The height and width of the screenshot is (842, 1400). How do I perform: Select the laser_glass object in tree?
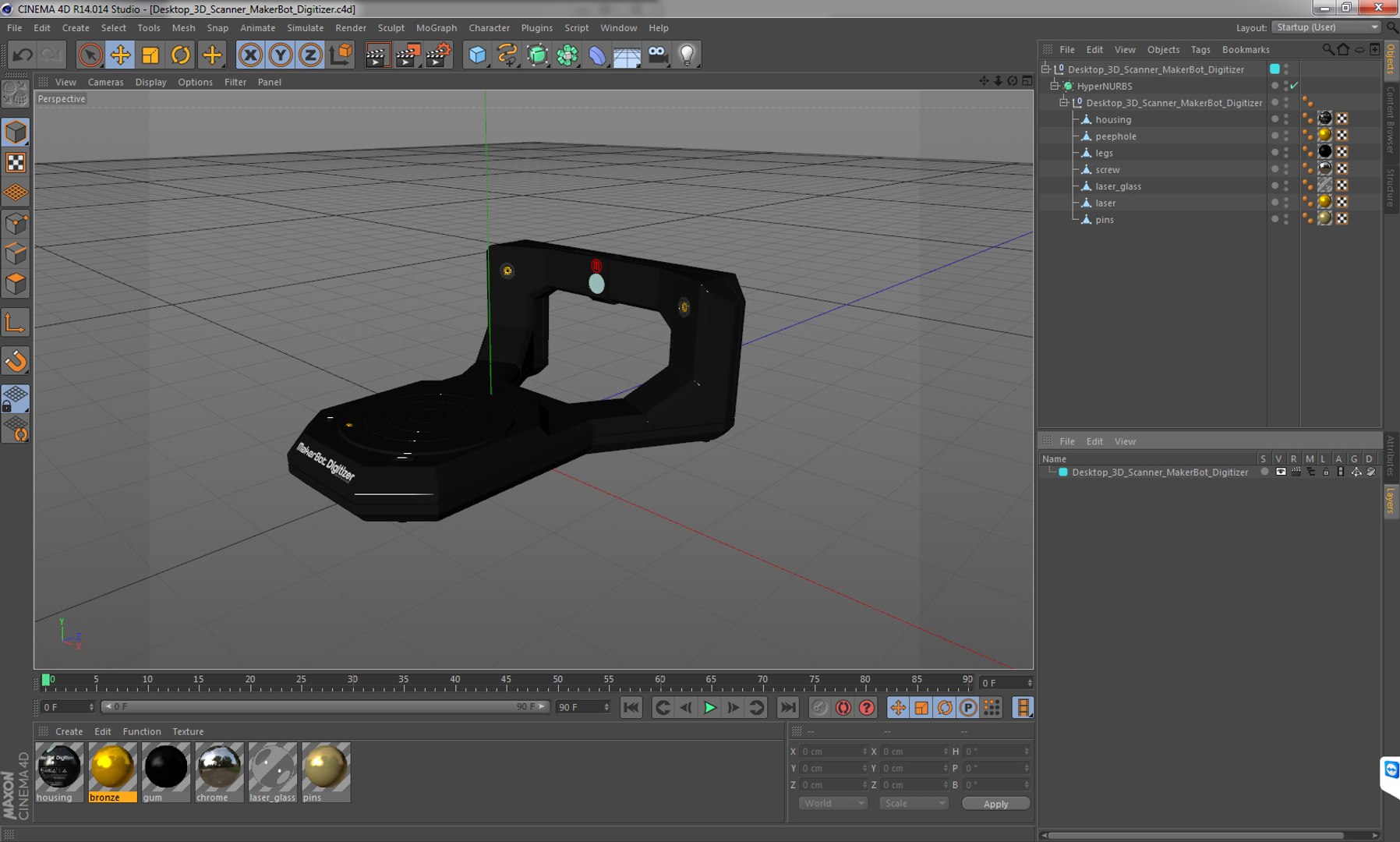point(1118,186)
